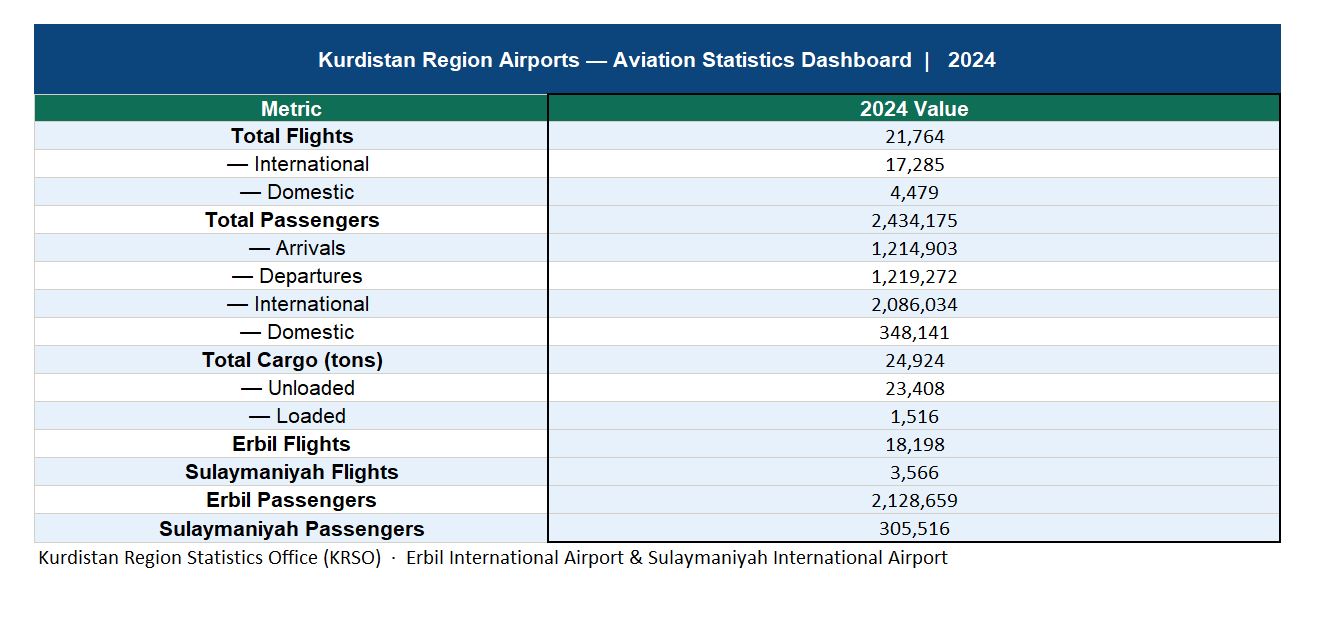This screenshot has width=1320, height=628.
Task: Click the 3,566 Sulaymaniyah flights value
Action: point(913,473)
